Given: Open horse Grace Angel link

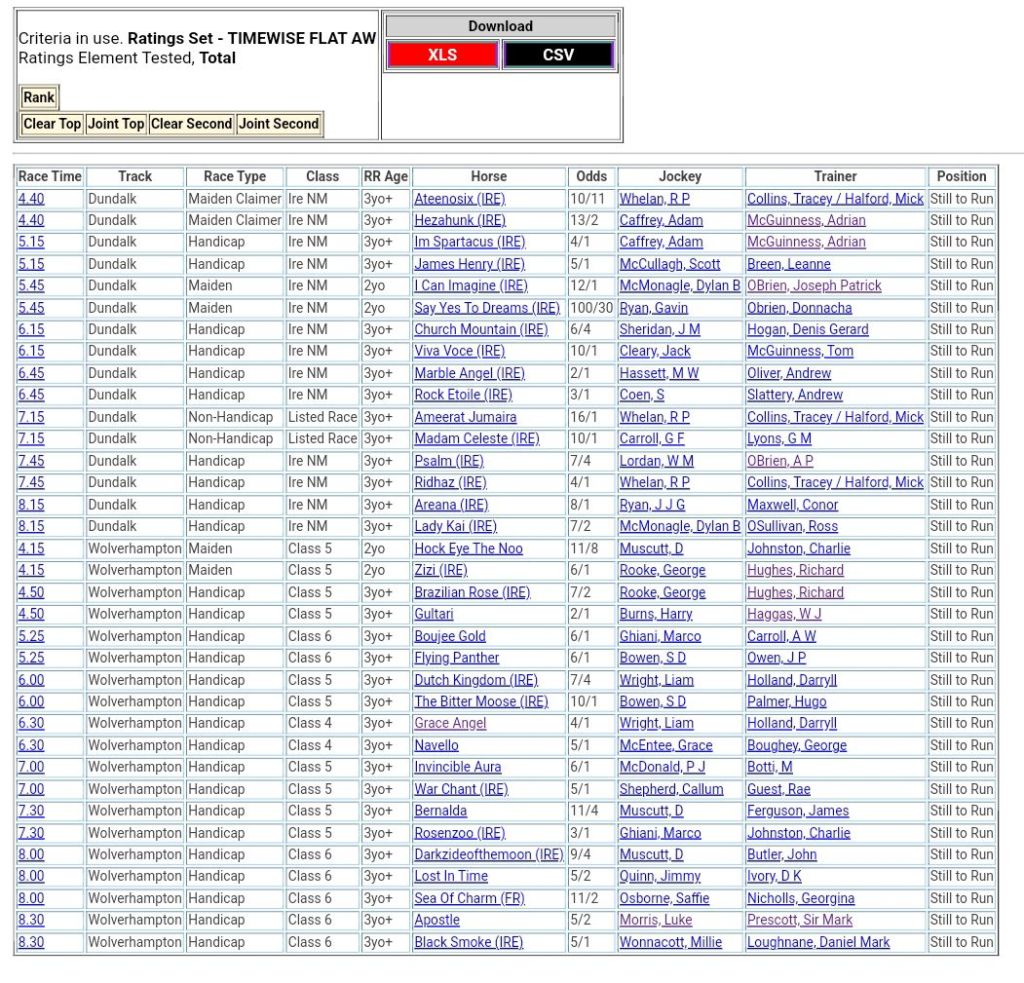Looking at the screenshot, I should (x=450, y=723).
